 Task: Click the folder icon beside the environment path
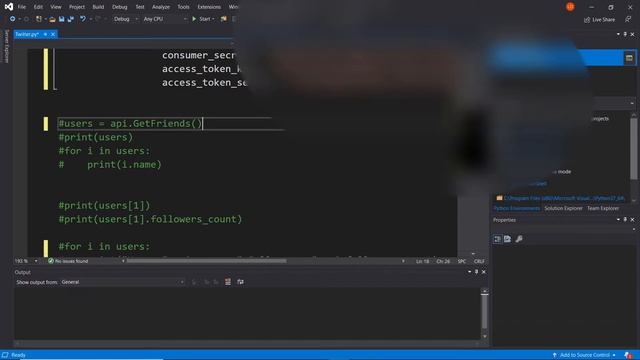[x=499, y=198]
